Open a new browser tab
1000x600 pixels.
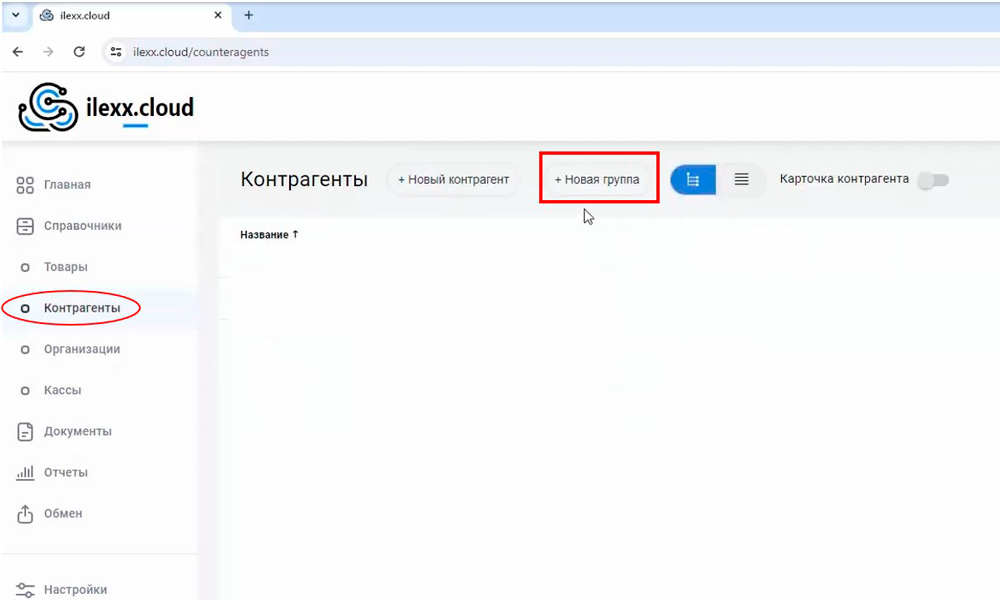249,15
